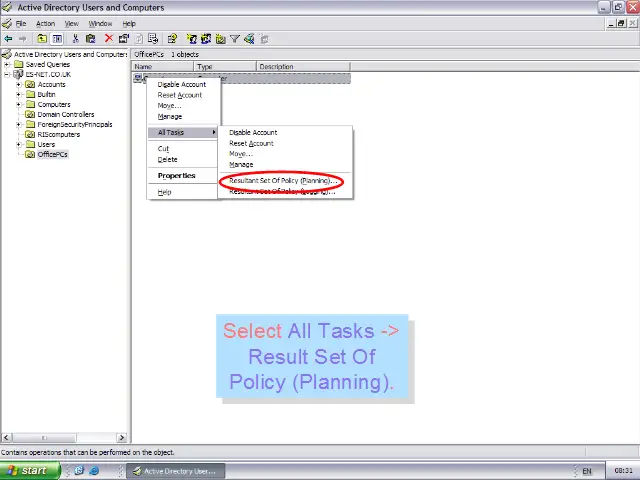Open the Help menu in menu bar

[129, 24]
